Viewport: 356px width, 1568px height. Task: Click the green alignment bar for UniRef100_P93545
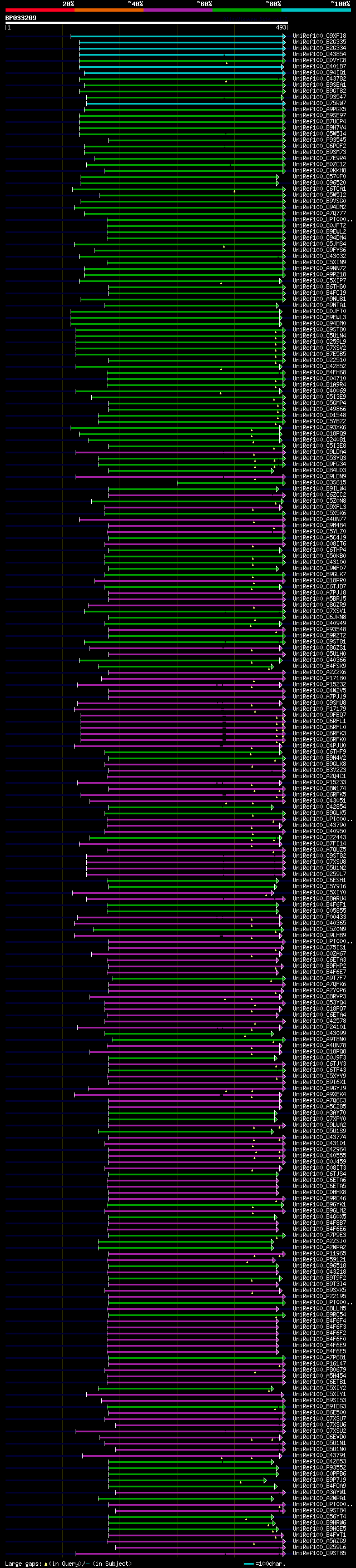[196, 140]
